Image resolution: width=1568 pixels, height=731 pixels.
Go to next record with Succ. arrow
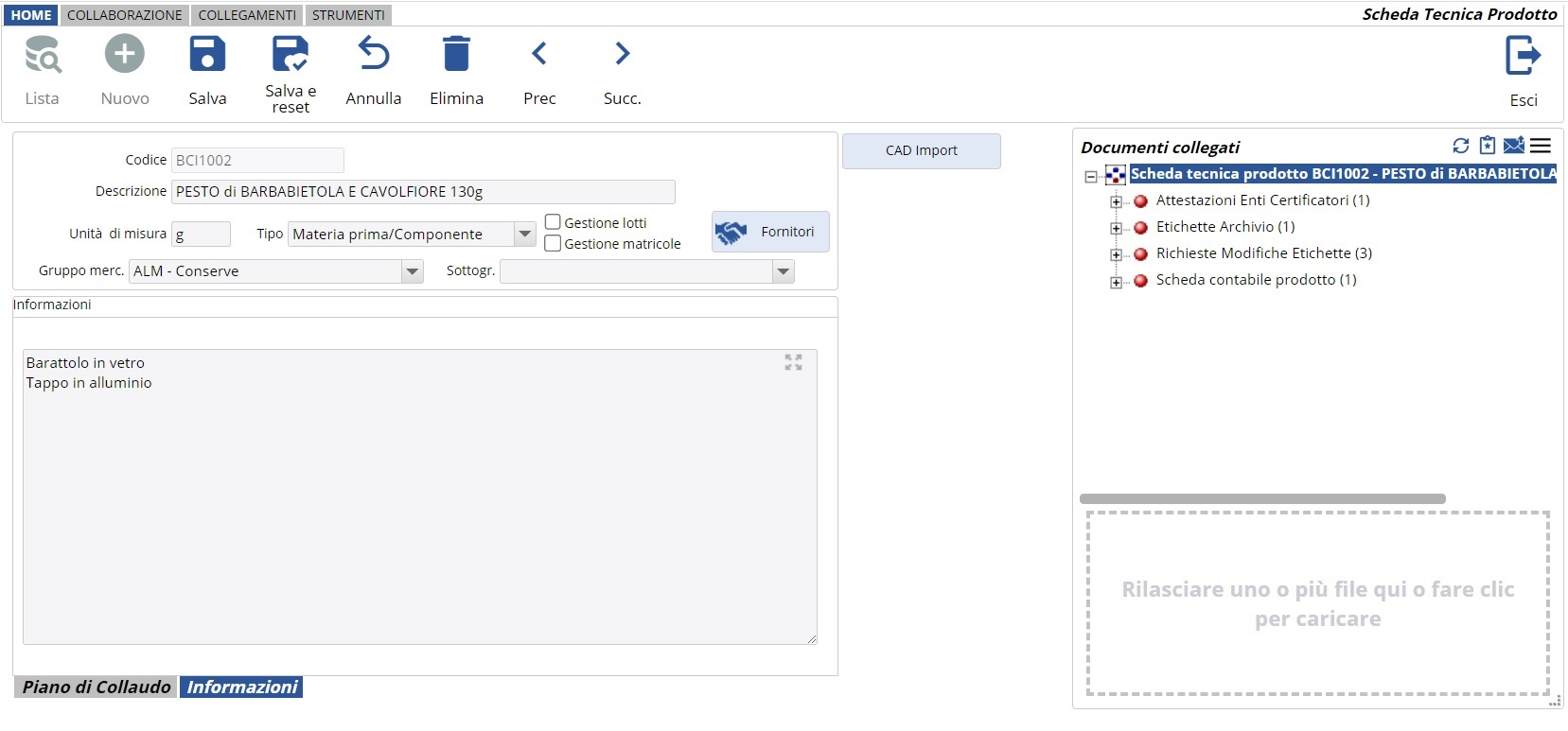[622, 55]
